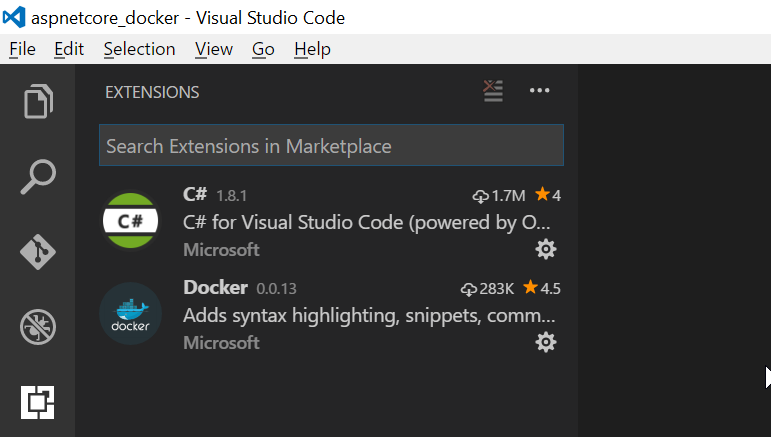Click the Search Extensions in Marketplace field

point(331,146)
